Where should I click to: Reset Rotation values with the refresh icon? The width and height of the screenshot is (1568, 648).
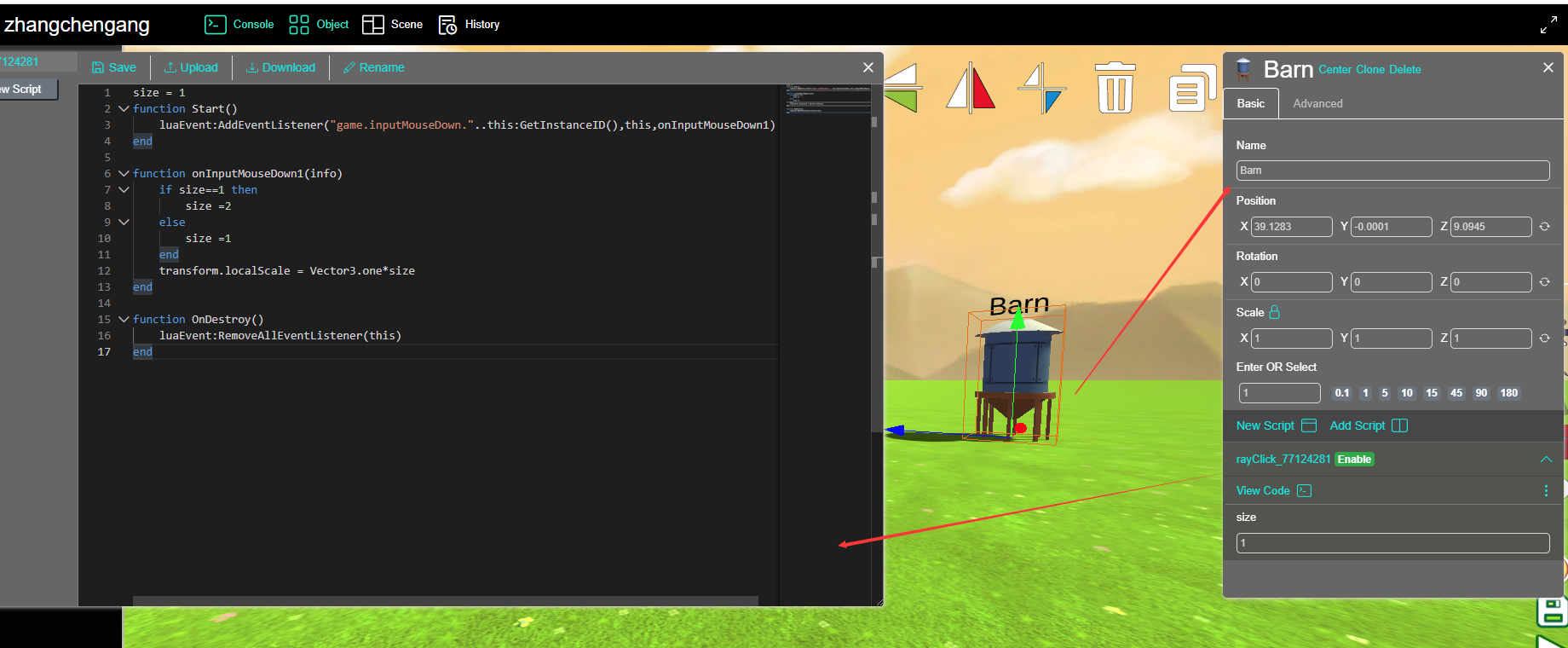click(x=1544, y=282)
